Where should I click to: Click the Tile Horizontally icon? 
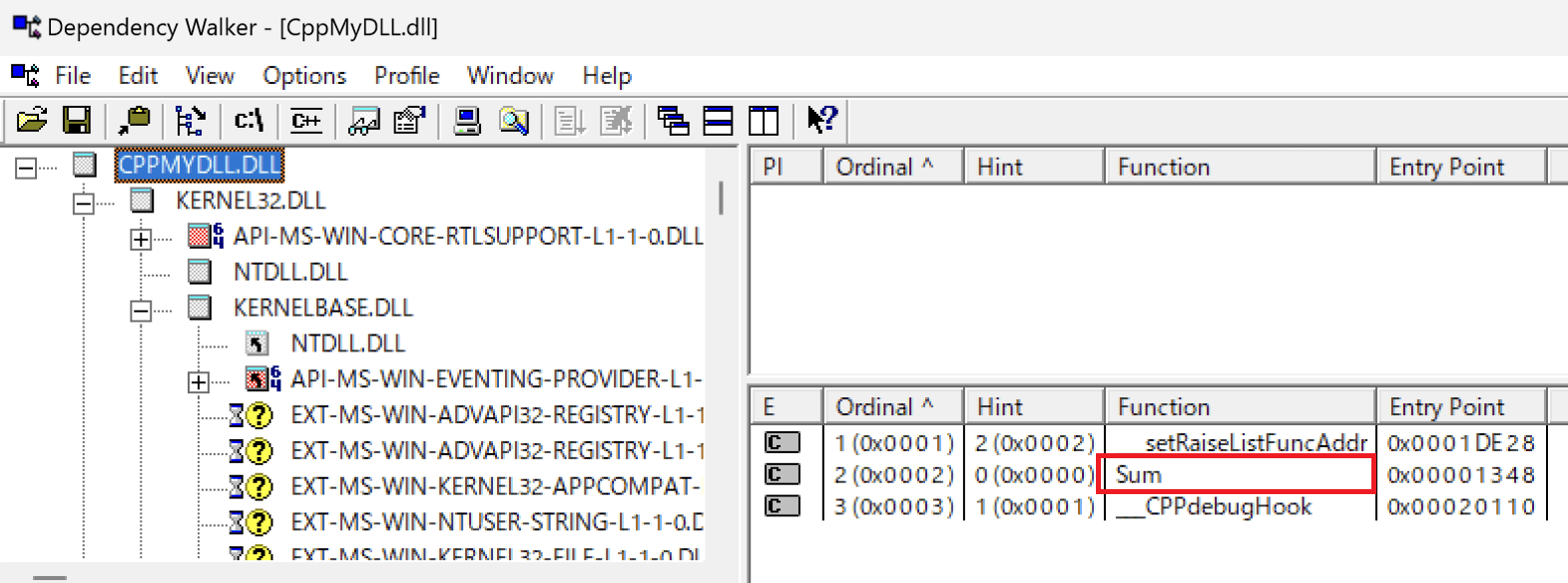pos(719,121)
